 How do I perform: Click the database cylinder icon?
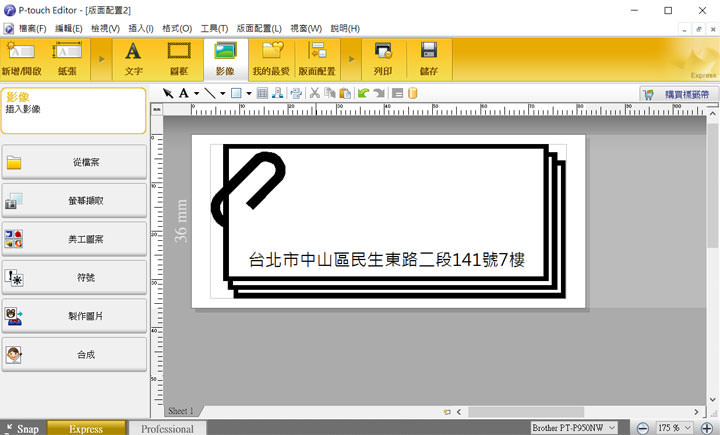pyautogui.click(x=412, y=93)
